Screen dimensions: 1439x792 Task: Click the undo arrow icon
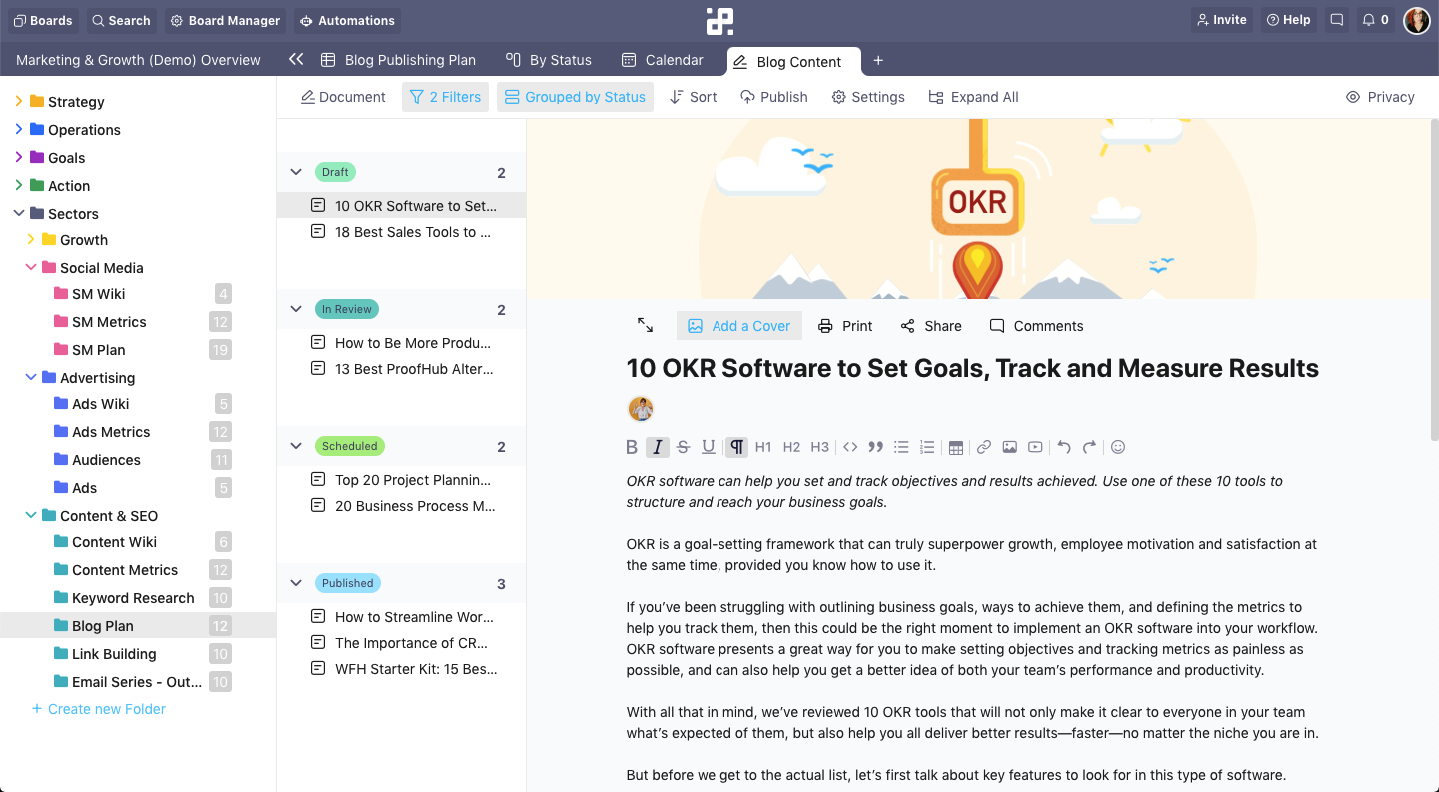click(1064, 447)
